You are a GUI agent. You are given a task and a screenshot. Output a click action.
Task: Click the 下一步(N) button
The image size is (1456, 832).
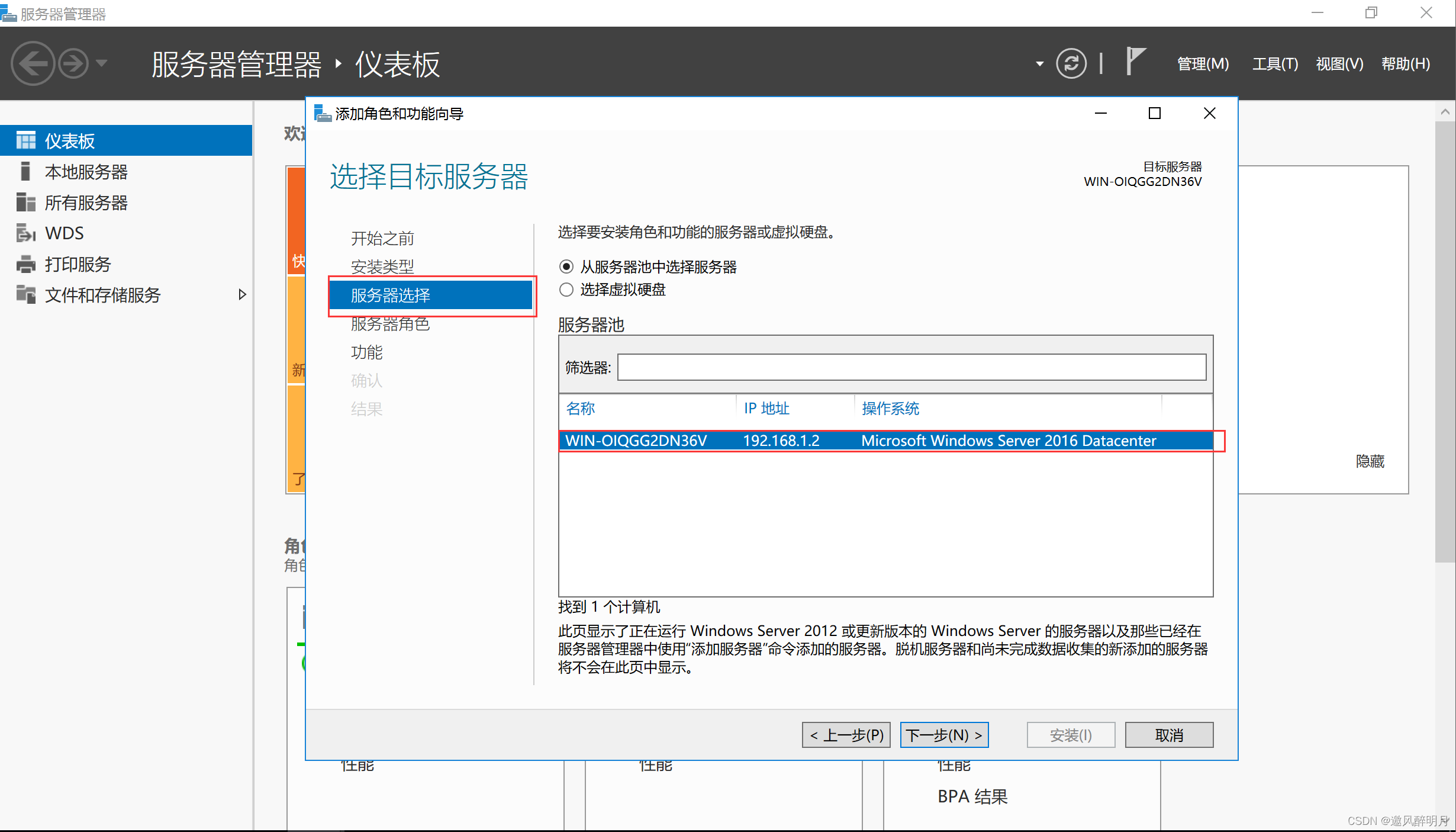944,735
